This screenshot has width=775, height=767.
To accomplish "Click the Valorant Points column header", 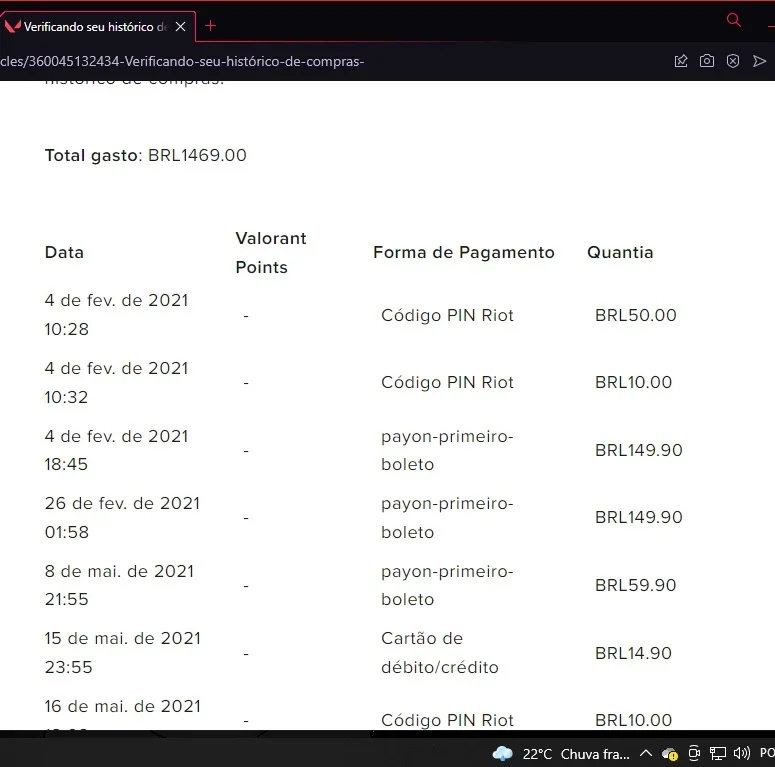I will (x=271, y=253).
